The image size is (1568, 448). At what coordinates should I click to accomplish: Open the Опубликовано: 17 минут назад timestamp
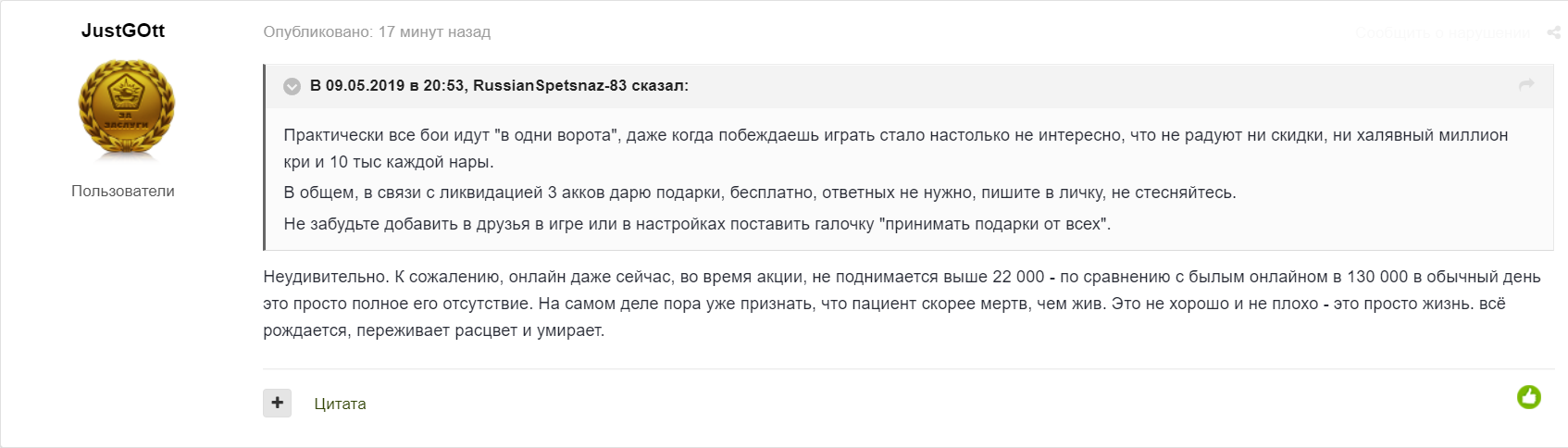click(377, 31)
